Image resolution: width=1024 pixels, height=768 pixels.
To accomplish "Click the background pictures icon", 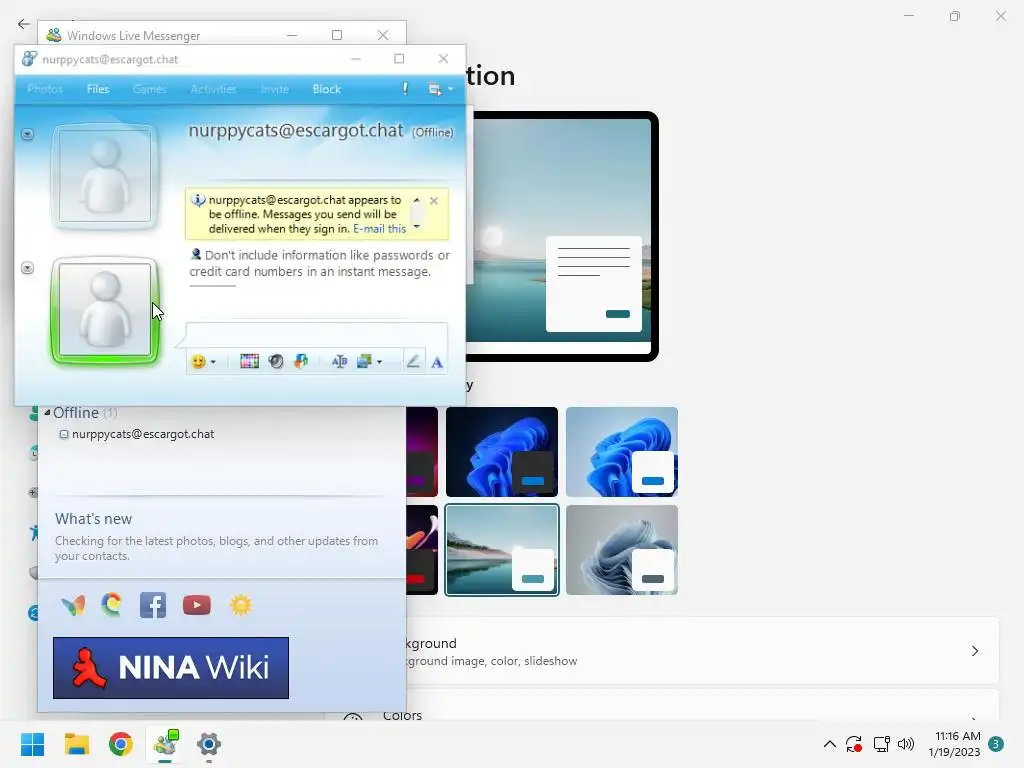I will [x=364, y=361].
